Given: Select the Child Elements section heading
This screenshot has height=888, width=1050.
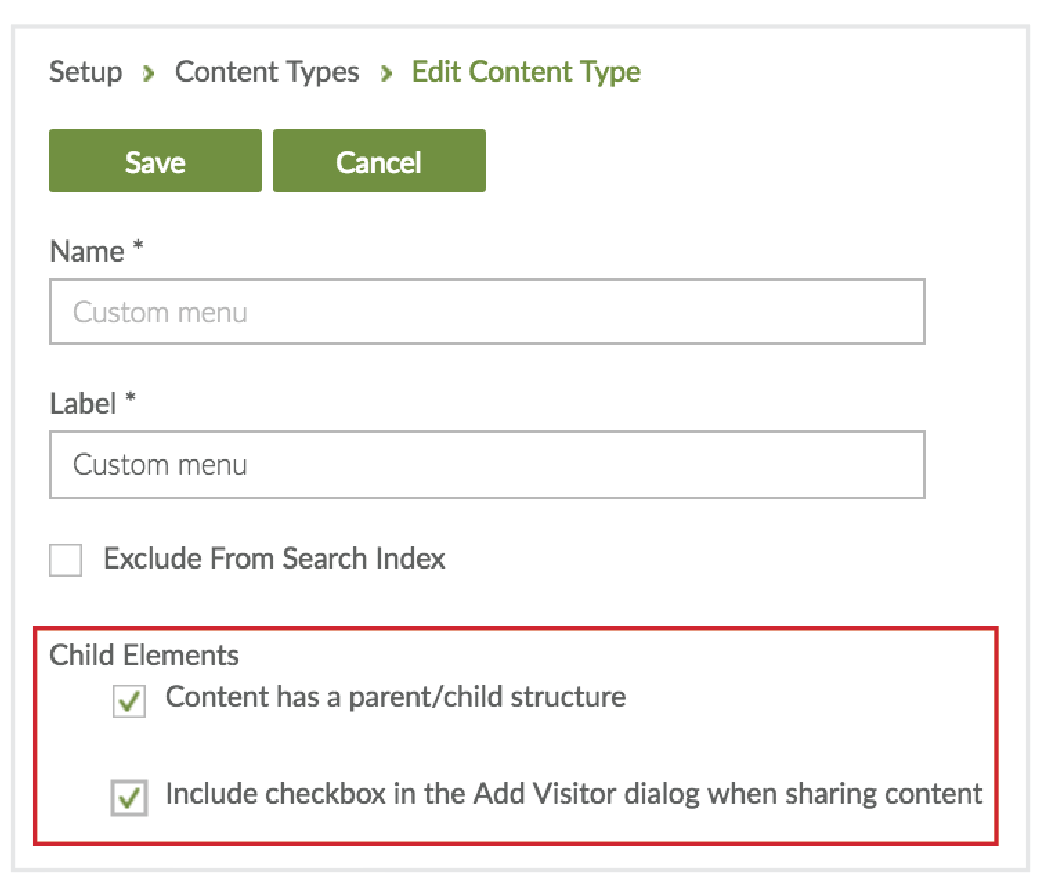Looking at the screenshot, I should [144, 656].
